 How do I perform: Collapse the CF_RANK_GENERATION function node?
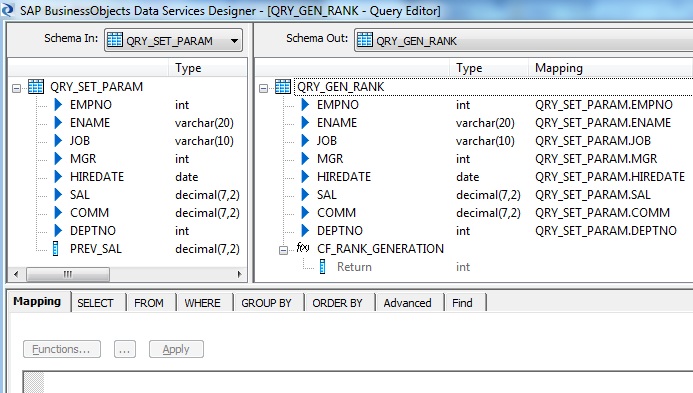point(283,251)
